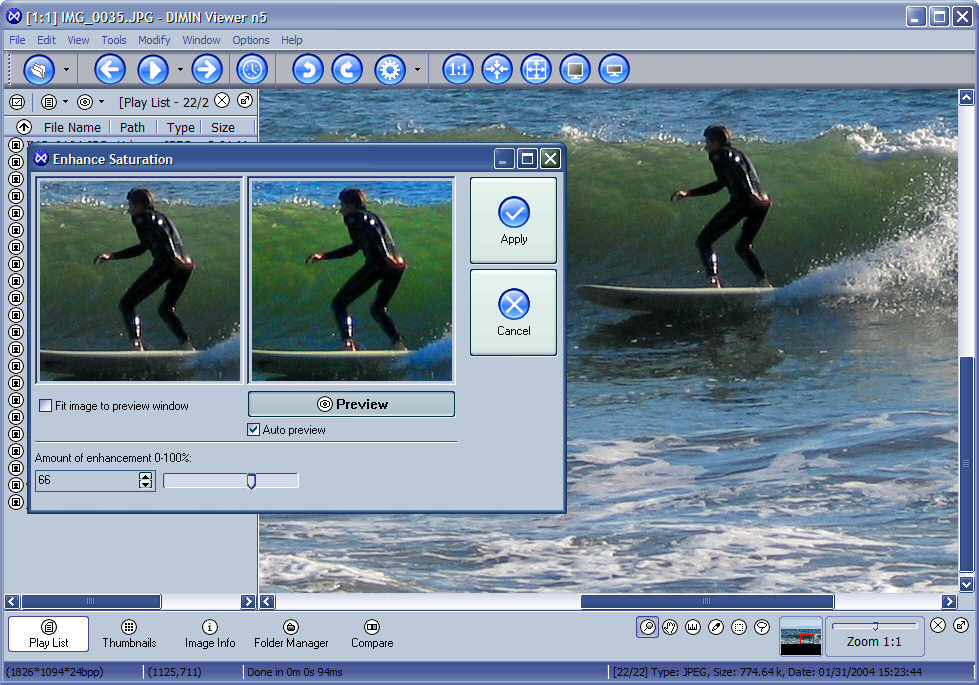The width and height of the screenshot is (979, 685).
Task: Open the dropdown next to the open files icon
Action: coord(66,69)
